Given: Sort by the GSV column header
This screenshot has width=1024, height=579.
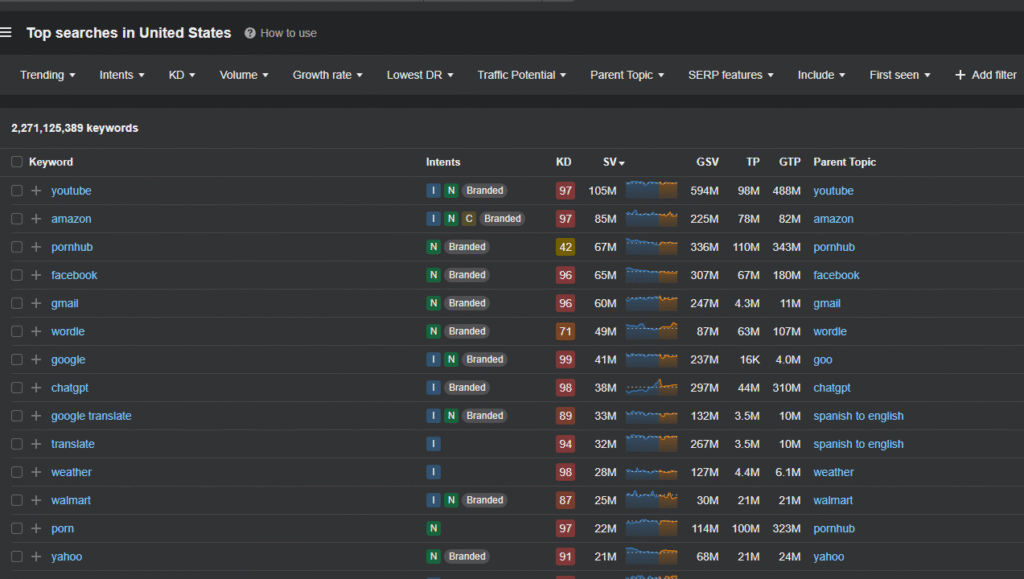Looking at the screenshot, I should pyautogui.click(x=707, y=162).
